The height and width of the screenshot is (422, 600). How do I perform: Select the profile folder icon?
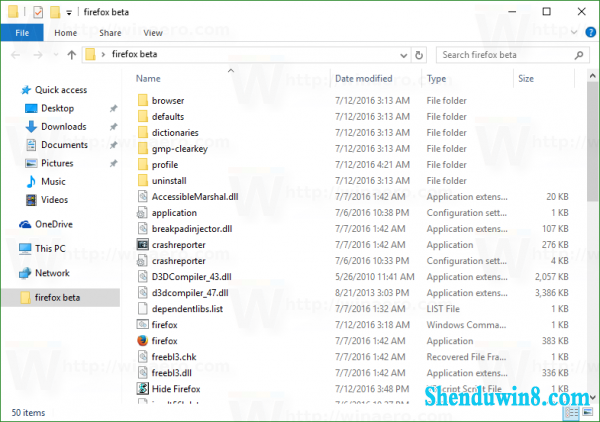pyautogui.click(x=142, y=165)
